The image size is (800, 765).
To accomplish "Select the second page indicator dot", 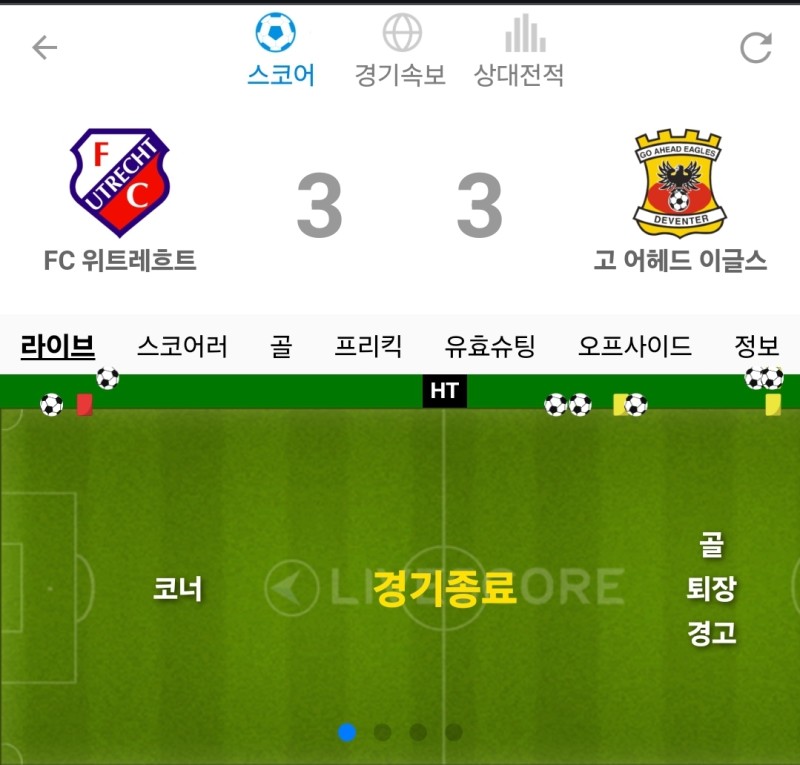I will point(382,732).
